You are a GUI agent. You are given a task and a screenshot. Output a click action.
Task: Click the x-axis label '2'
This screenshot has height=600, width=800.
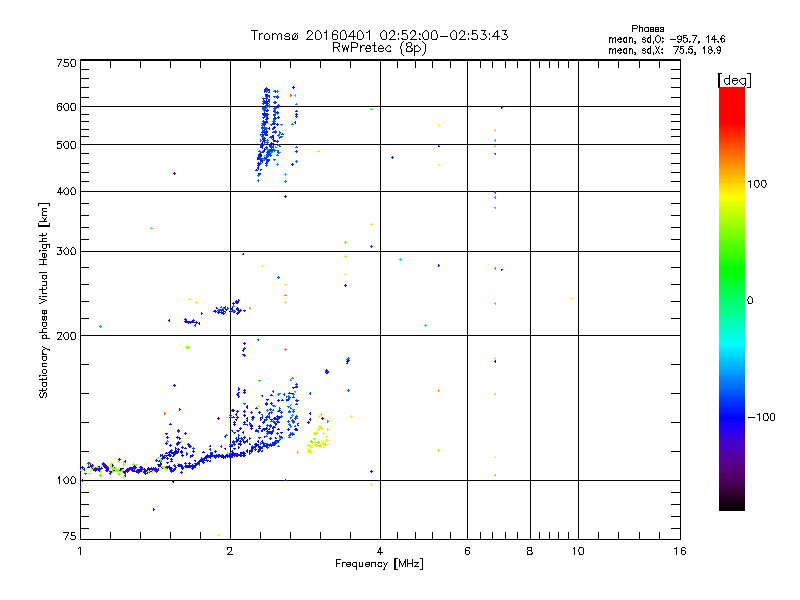(x=230, y=551)
